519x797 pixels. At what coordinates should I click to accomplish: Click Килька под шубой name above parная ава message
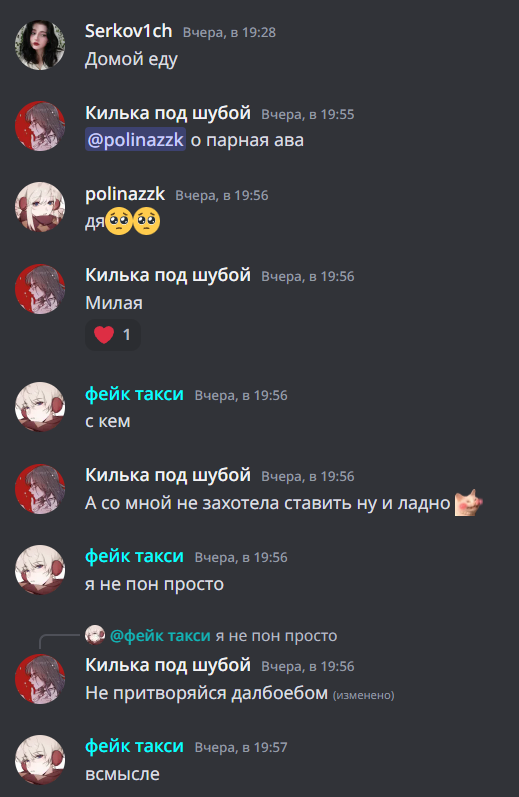(x=168, y=113)
